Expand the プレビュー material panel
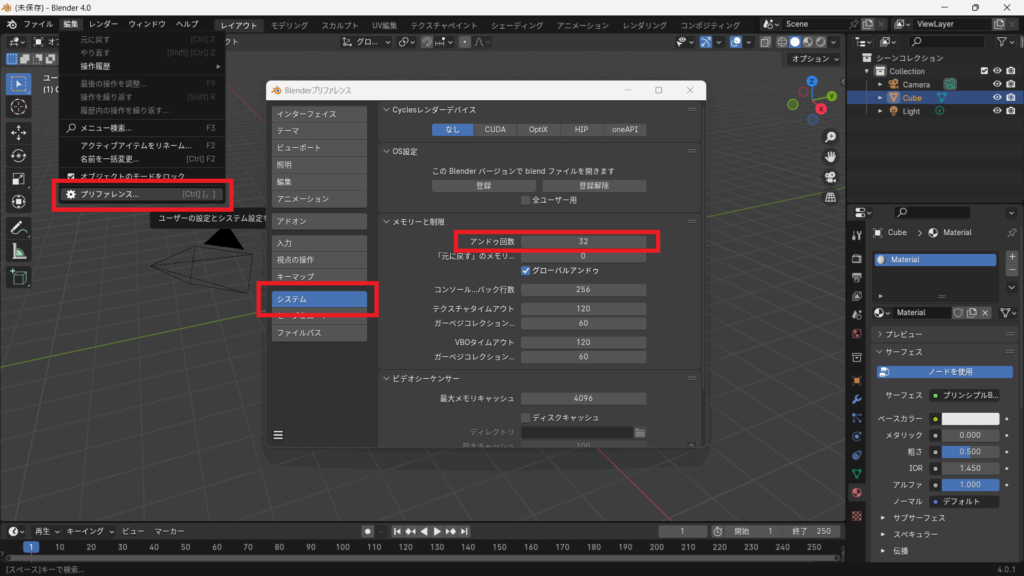1024x576 pixels. click(880, 334)
